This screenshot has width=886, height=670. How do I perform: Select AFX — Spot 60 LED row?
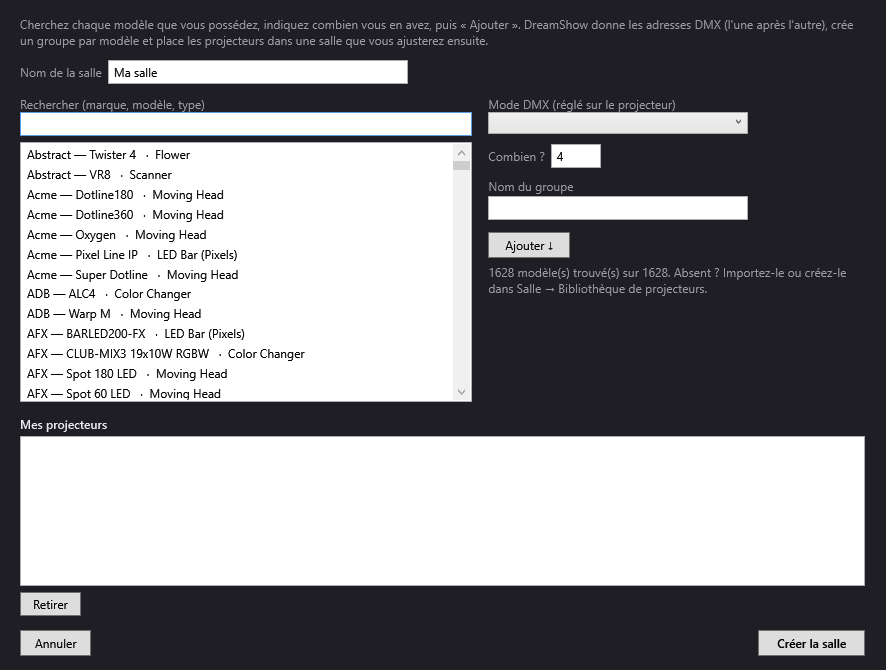point(237,393)
